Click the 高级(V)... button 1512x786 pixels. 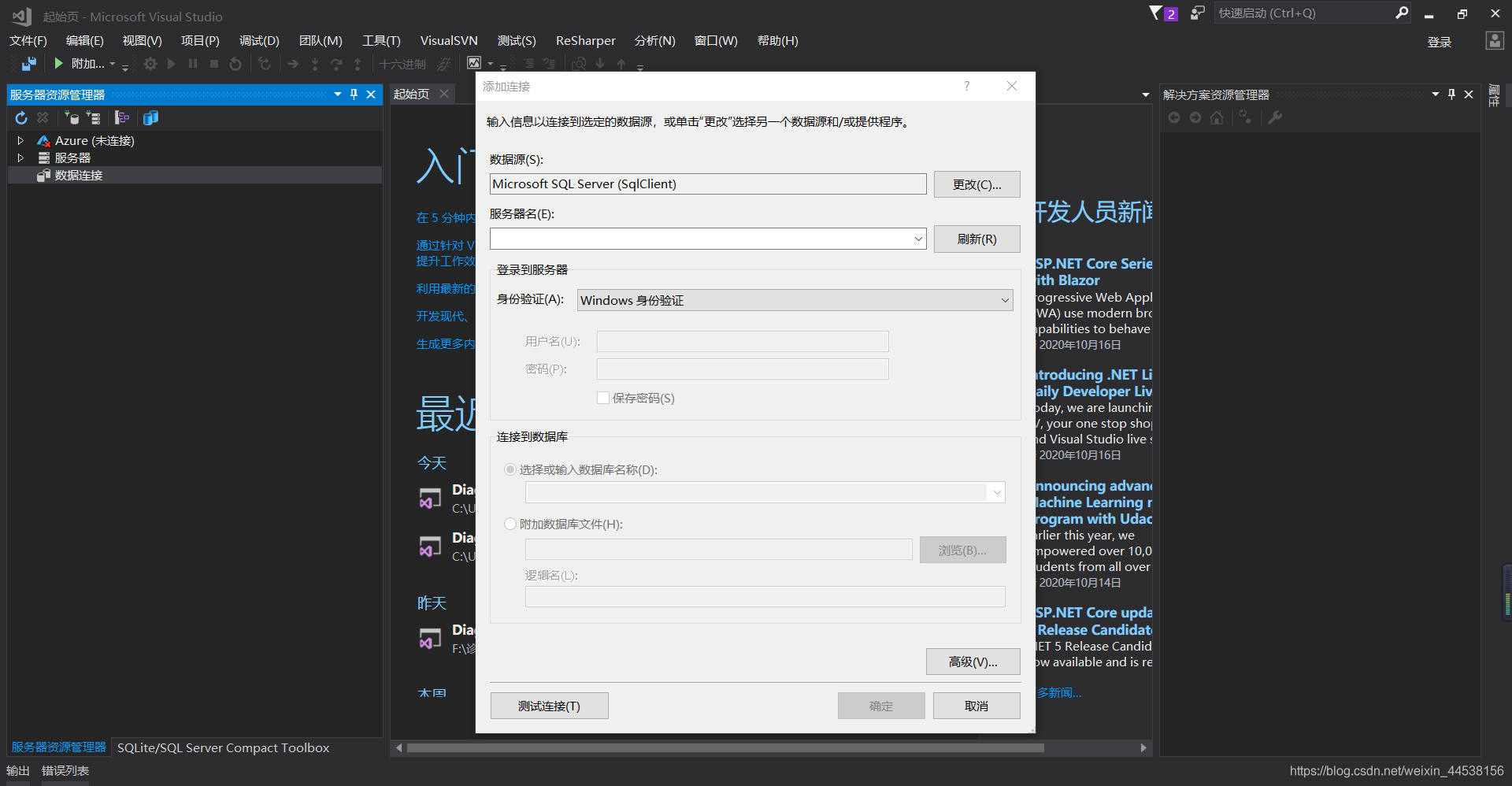tap(973, 662)
